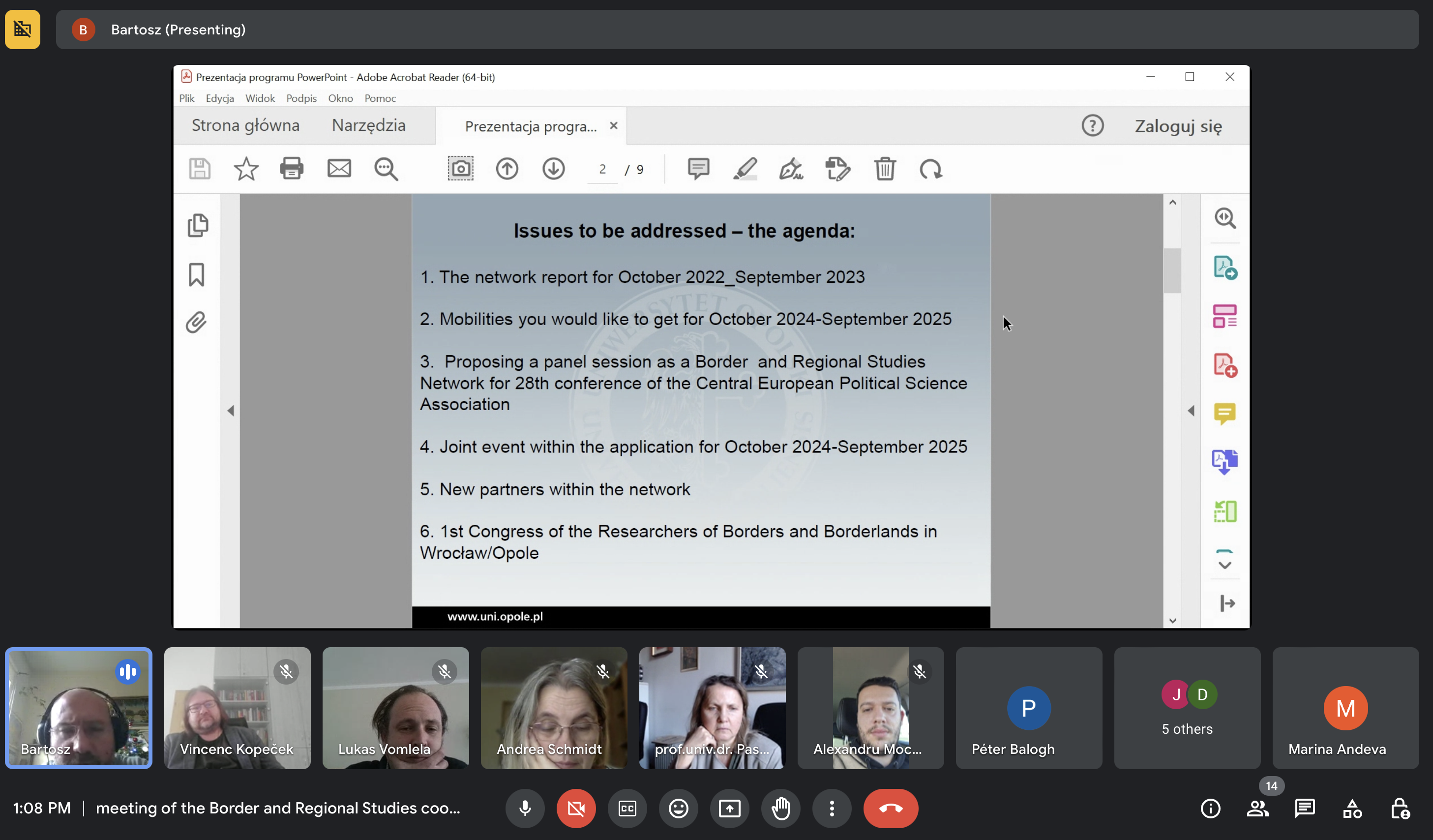The height and width of the screenshot is (840, 1433).
Task: Open the Widok menu
Action: (260, 98)
